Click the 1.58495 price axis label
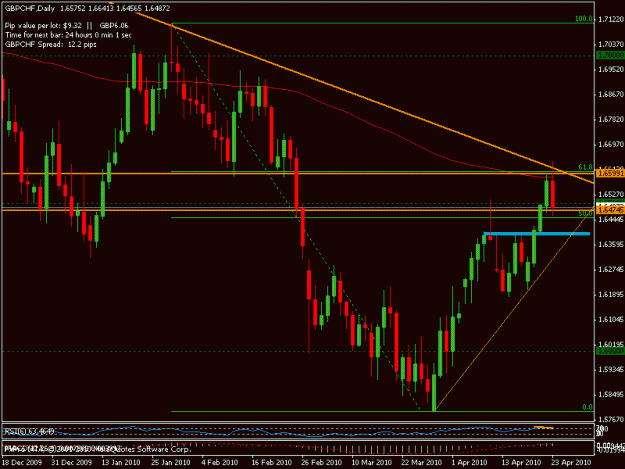 coord(611,394)
